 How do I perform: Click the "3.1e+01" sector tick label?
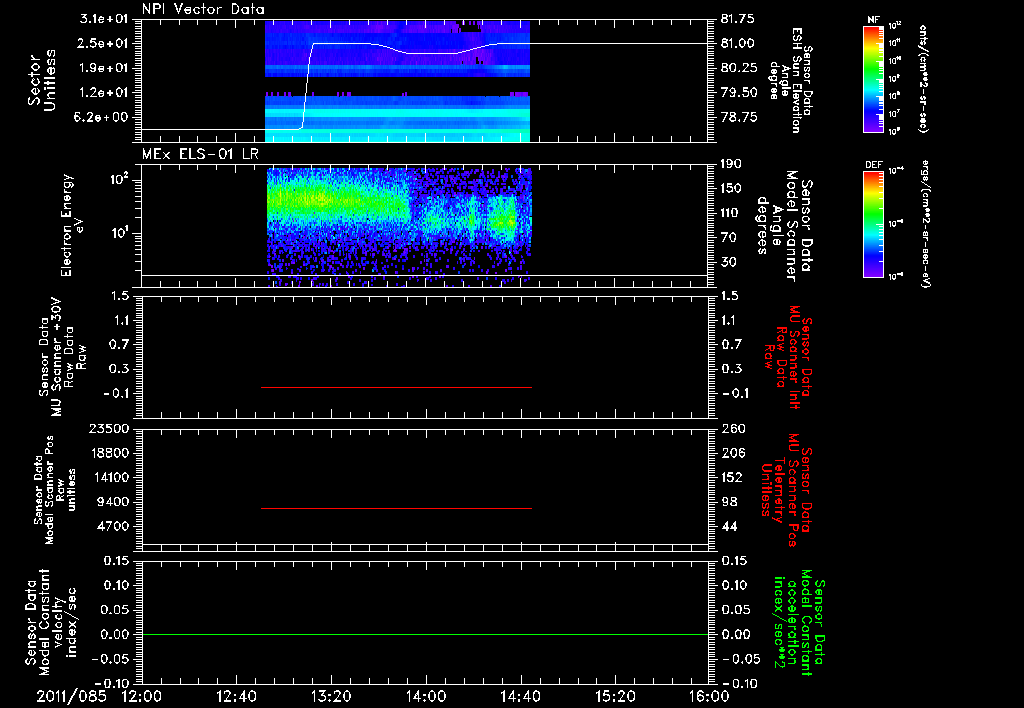(104, 19)
